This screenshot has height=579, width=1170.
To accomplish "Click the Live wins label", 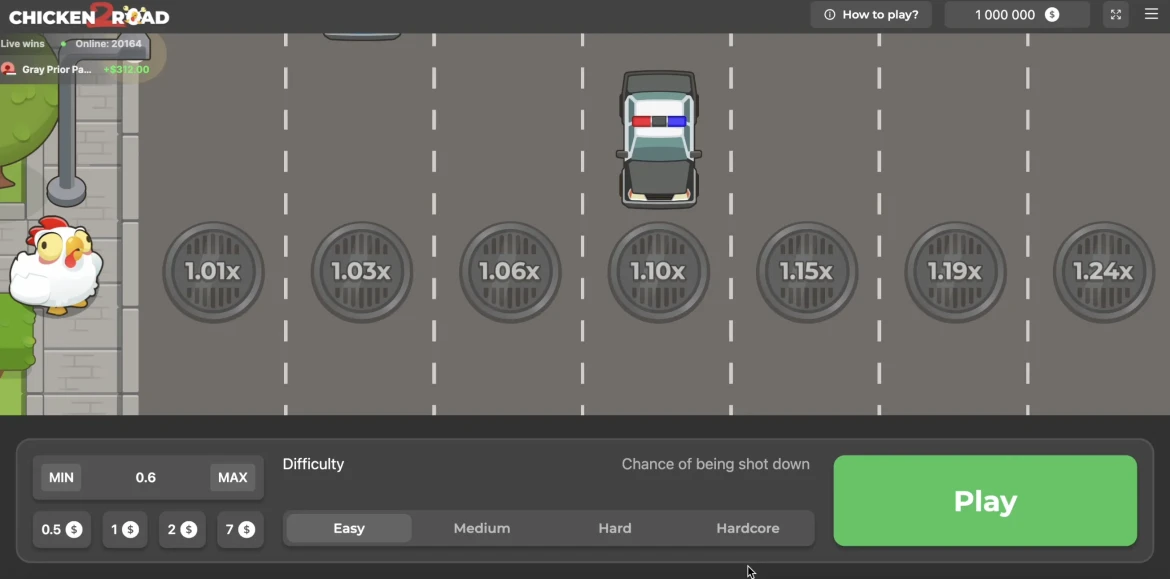I will click(x=22, y=44).
